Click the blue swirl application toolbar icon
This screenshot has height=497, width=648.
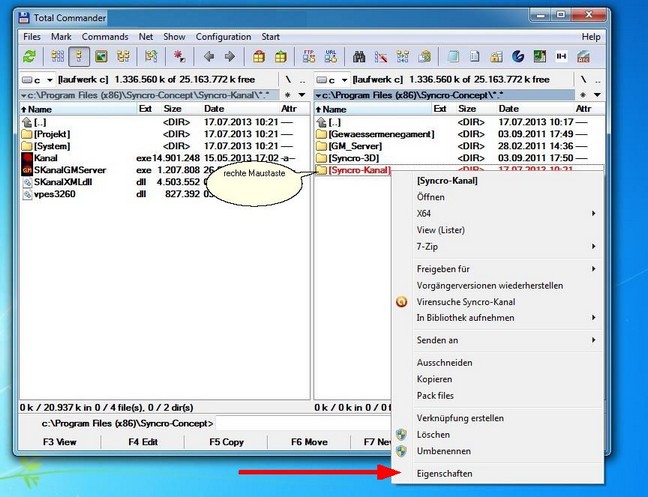coord(518,56)
